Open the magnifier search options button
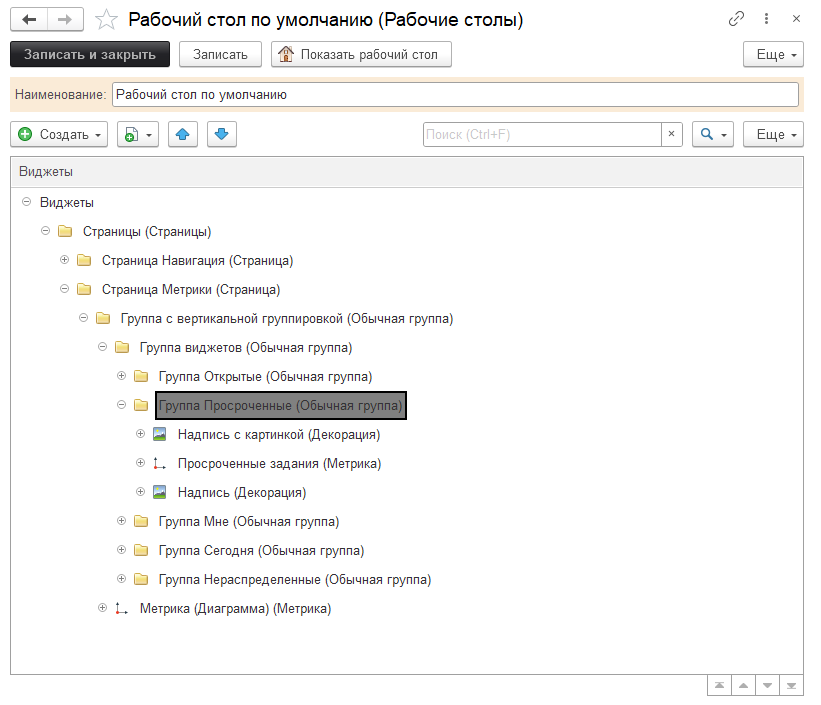821x705 pixels. (713, 134)
